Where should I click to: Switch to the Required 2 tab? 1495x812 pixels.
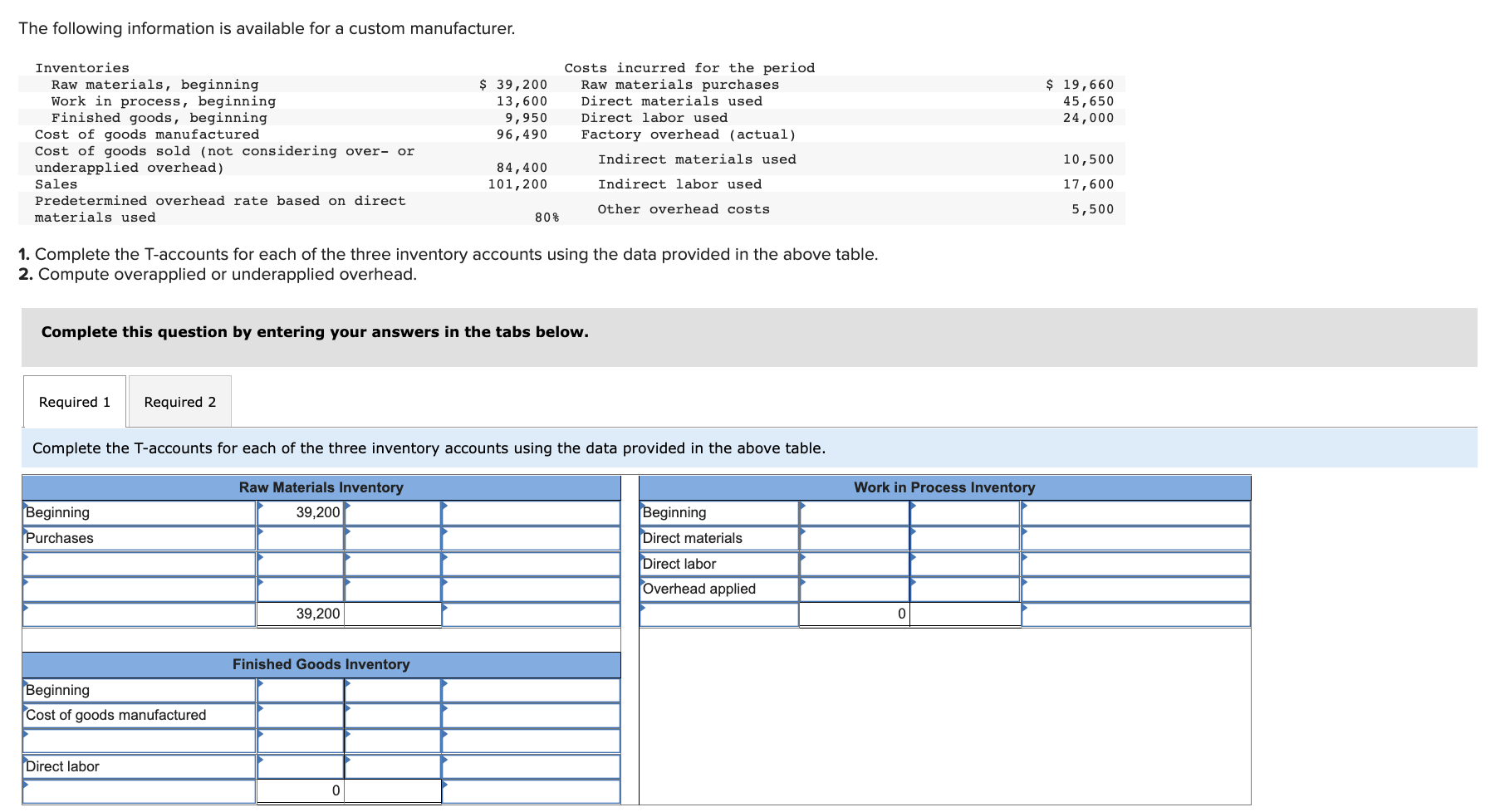(179, 402)
